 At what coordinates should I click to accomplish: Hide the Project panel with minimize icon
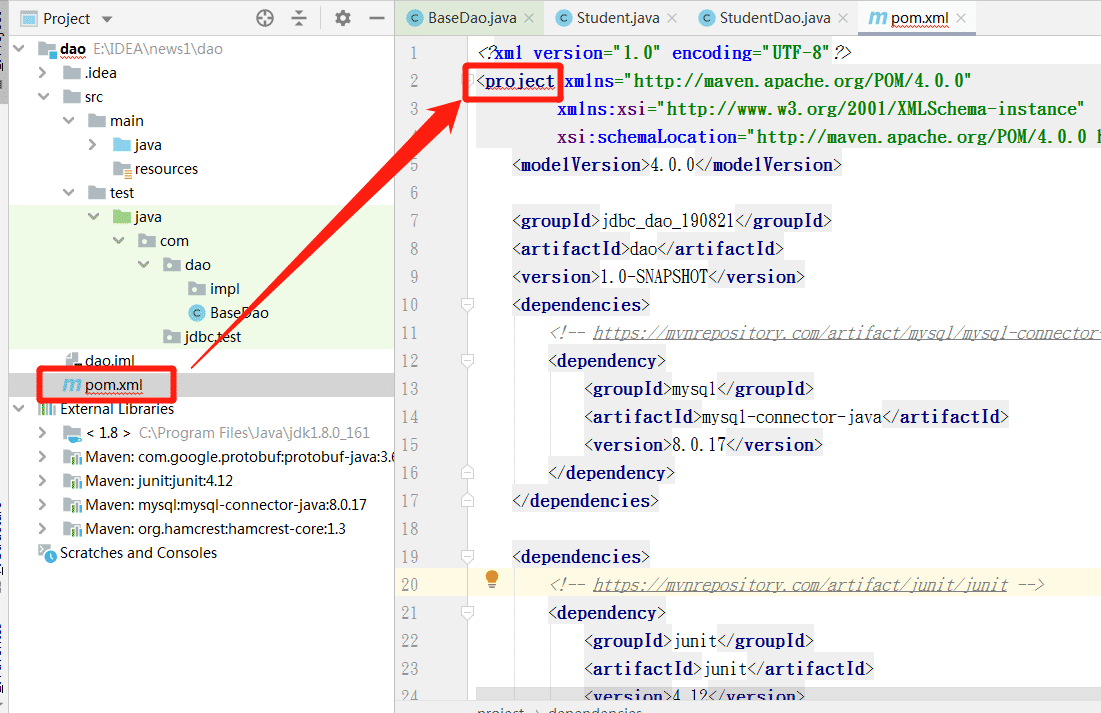pos(377,18)
